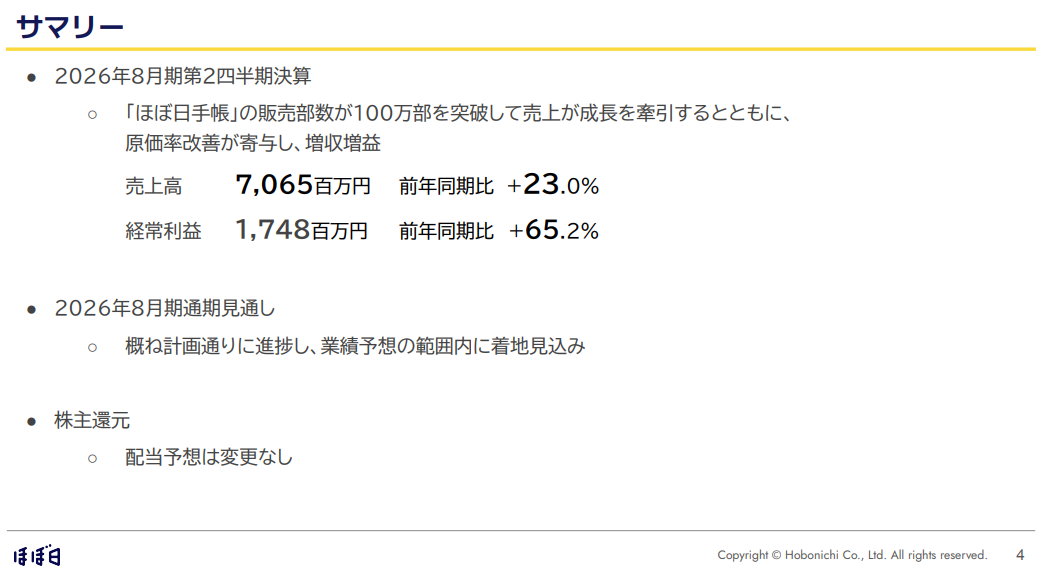Select the 7,065百万円 sales figure
This screenshot has width=1048, height=577.
click(303, 185)
